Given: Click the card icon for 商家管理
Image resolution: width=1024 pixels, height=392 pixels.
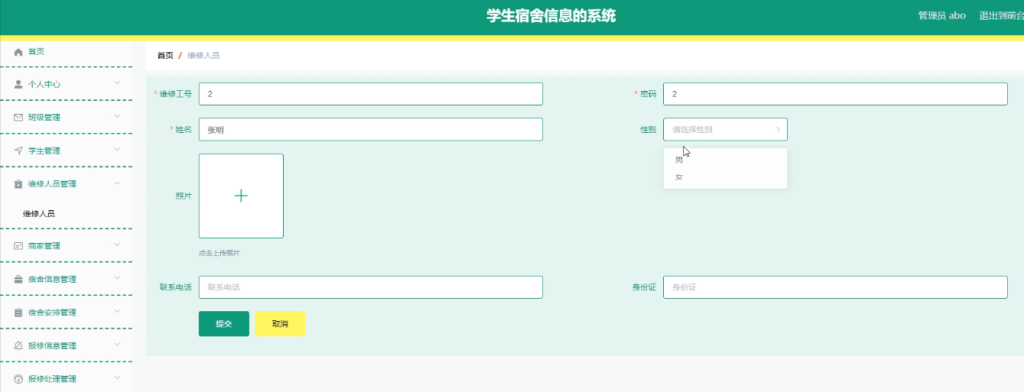Looking at the screenshot, I should click(x=18, y=246).
